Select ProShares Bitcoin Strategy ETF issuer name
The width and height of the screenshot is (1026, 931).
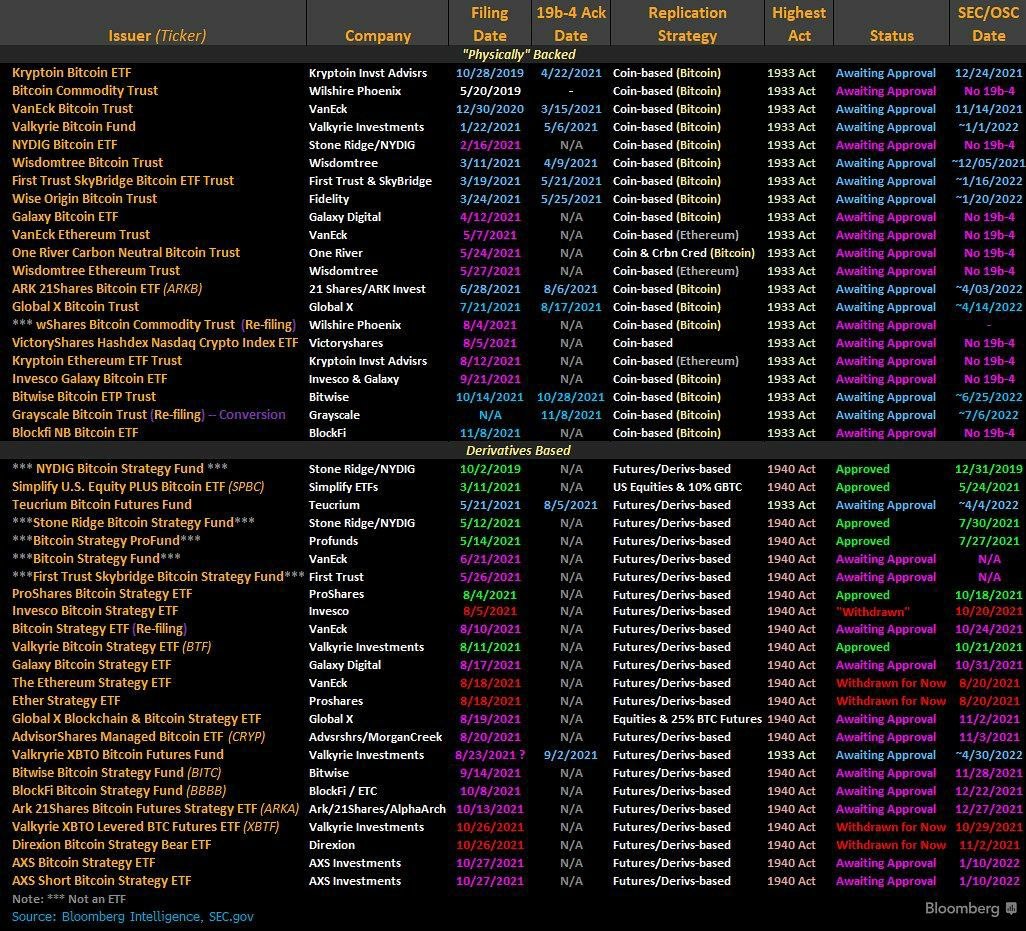[x=102, y=593]
